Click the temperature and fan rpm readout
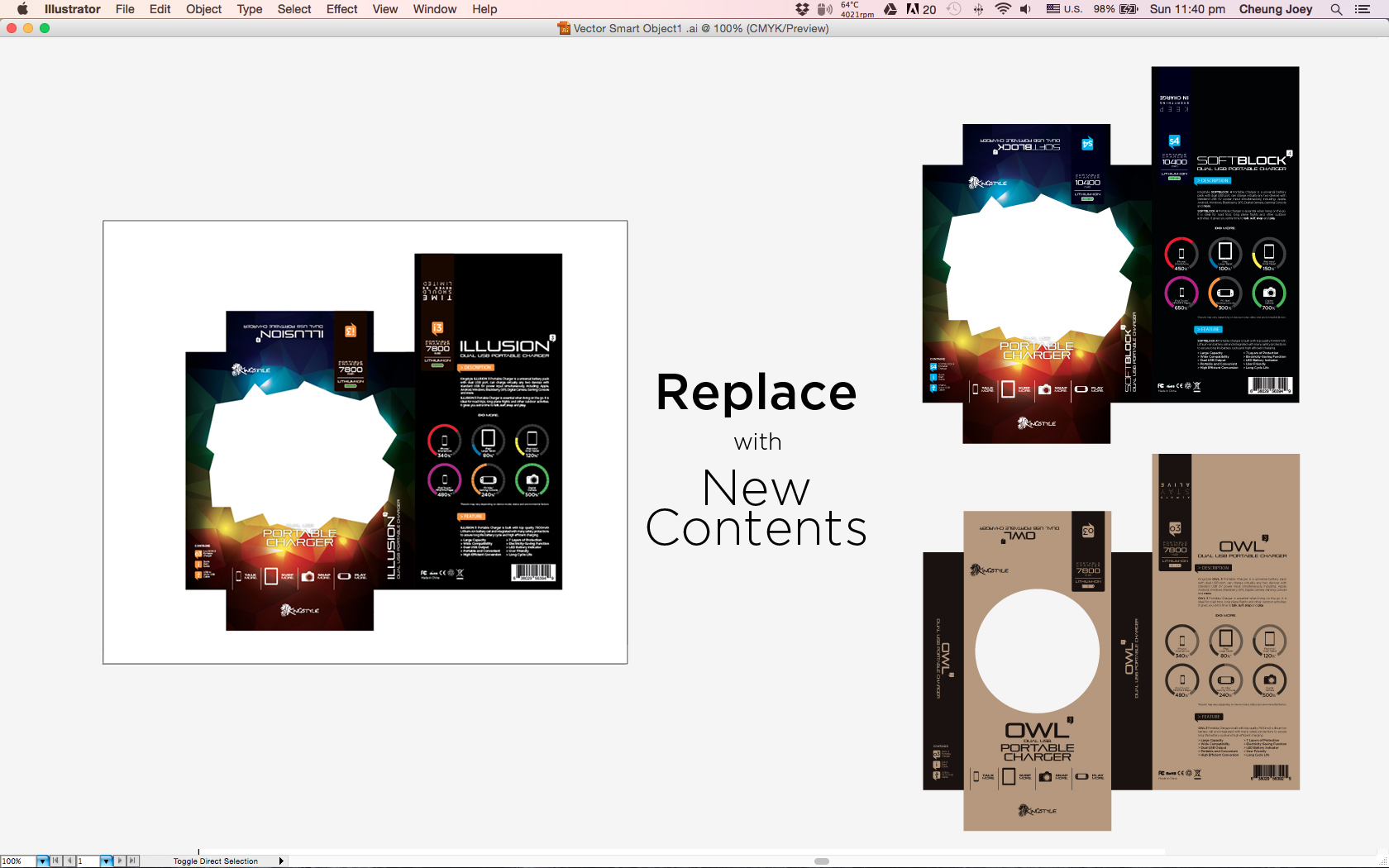1389x868 pixels. click(857, 9)
